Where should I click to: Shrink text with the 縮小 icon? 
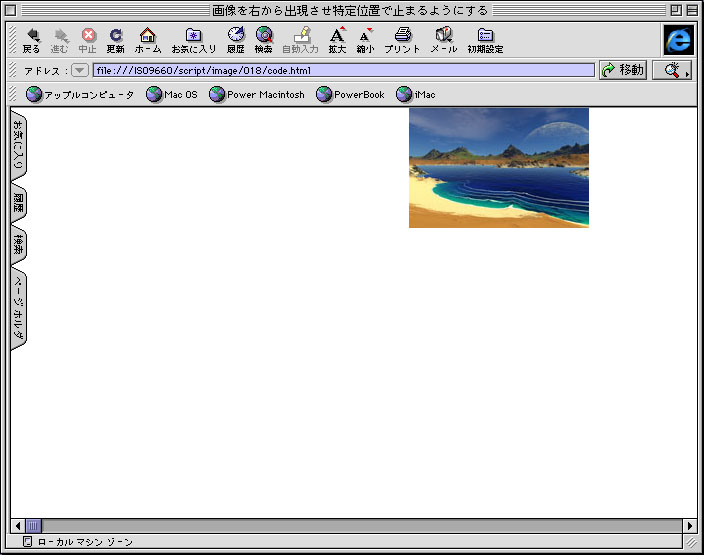[x=365, y=40]
